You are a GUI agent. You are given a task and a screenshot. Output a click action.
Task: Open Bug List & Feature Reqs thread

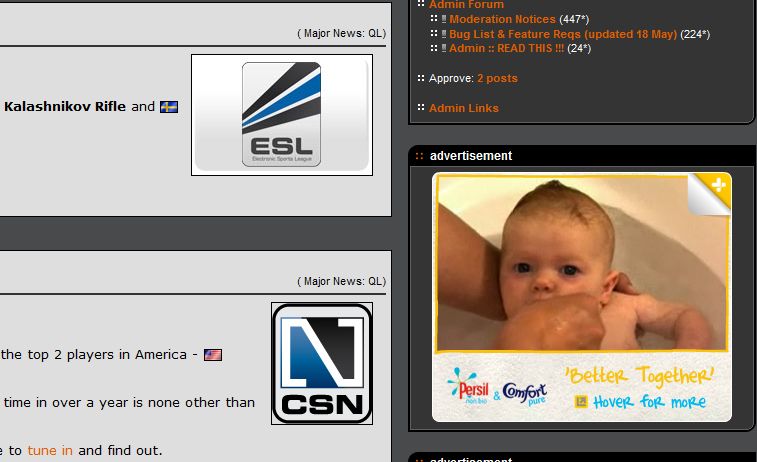click(x=563, y=34)
